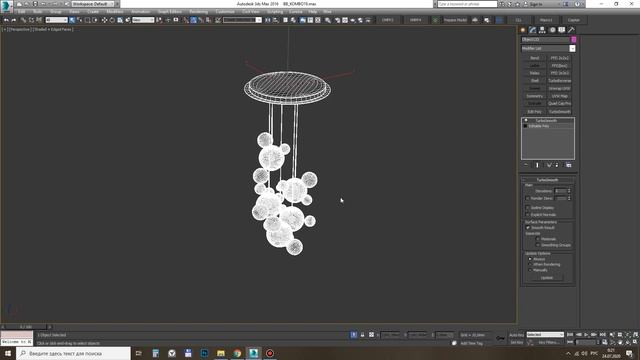Open Configure Modifier Sets
The height and width of the screenshot is (360, 640).
[569, 165]
